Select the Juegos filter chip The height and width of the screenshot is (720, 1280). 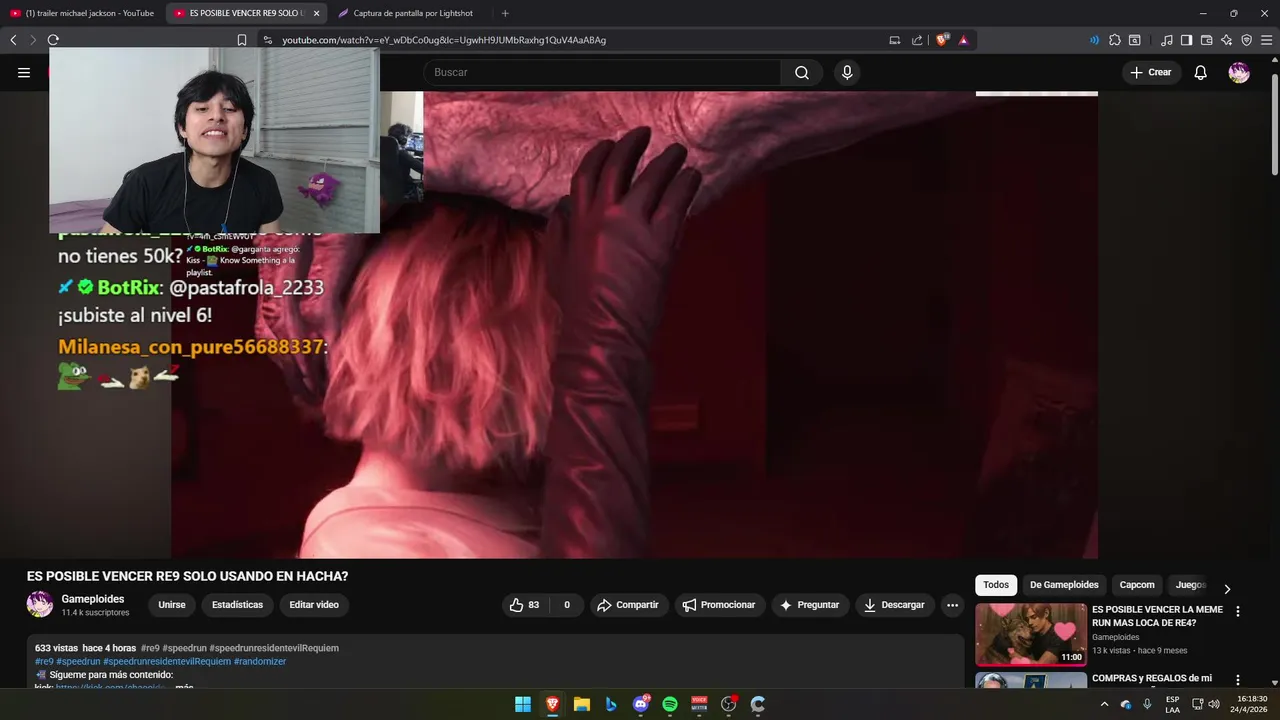pos(1190,585)
